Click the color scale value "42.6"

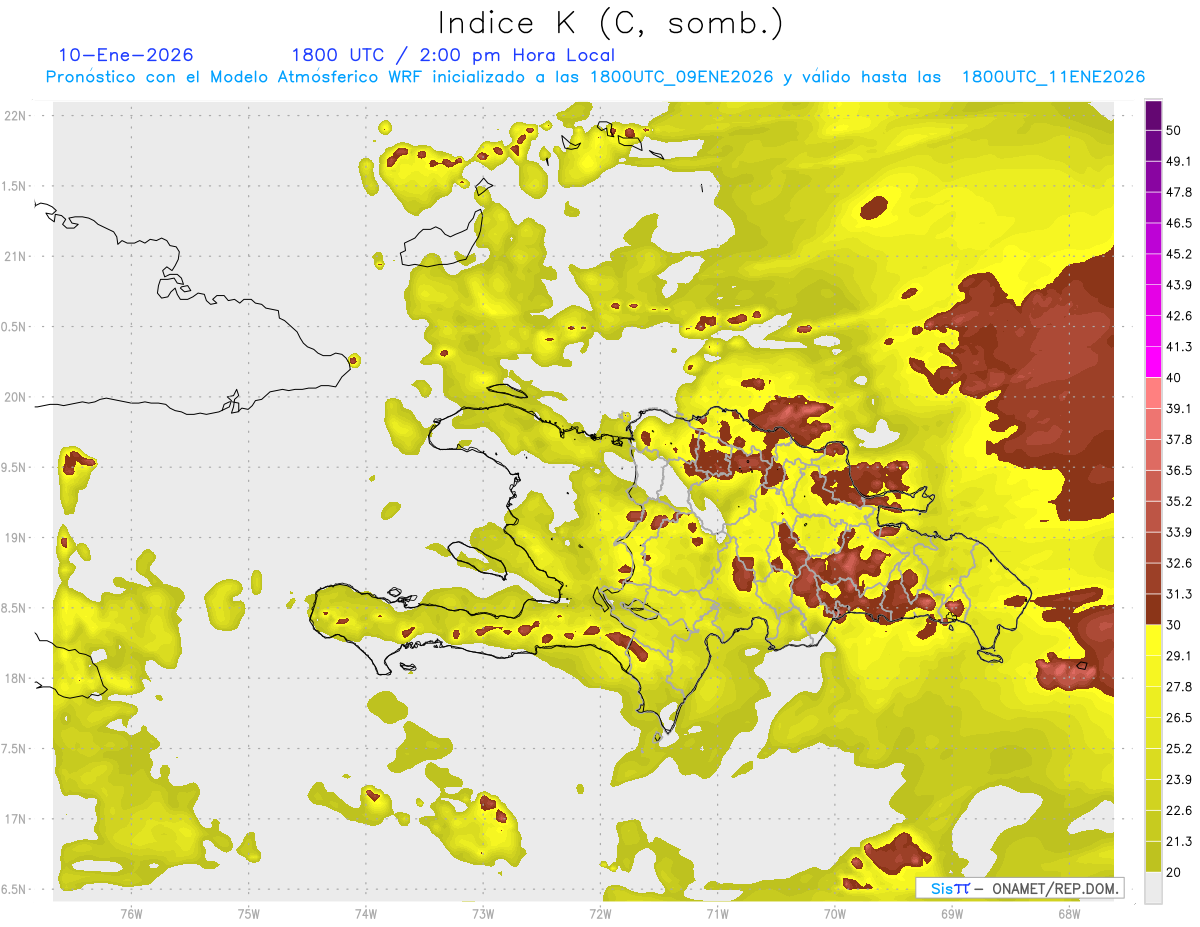1180,316
